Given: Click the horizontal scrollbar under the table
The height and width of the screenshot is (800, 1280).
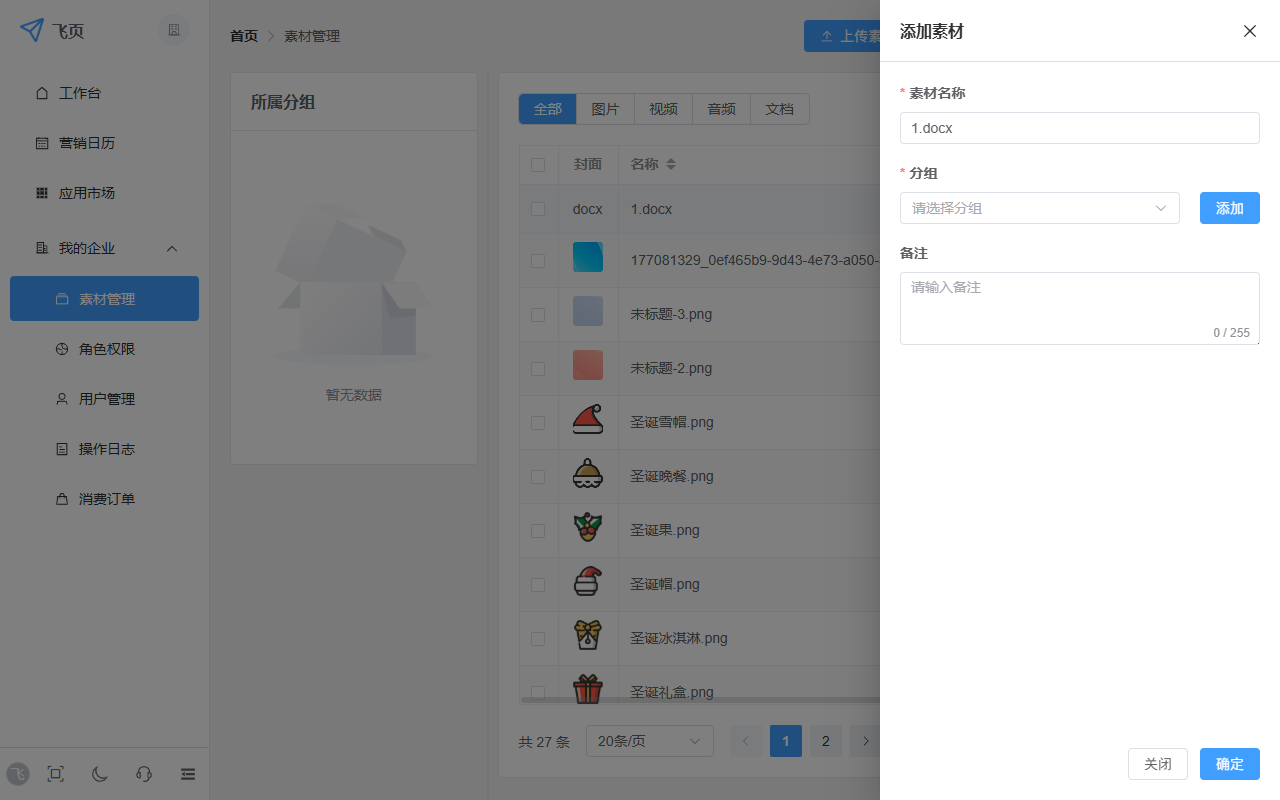Looking at the screenshot, I should 700,700.
